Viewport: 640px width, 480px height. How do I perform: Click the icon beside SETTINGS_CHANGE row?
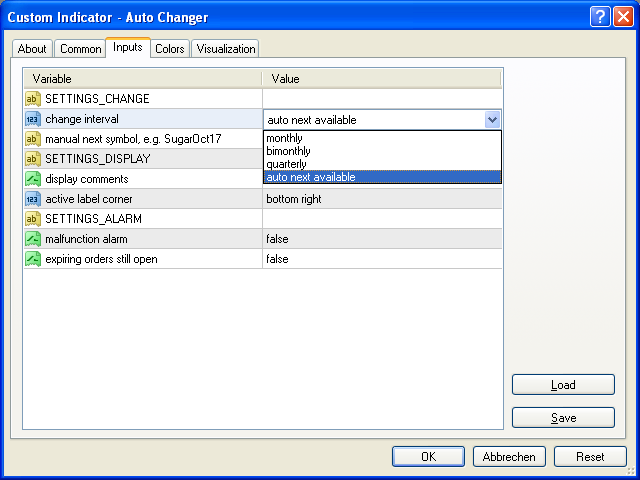32,99
